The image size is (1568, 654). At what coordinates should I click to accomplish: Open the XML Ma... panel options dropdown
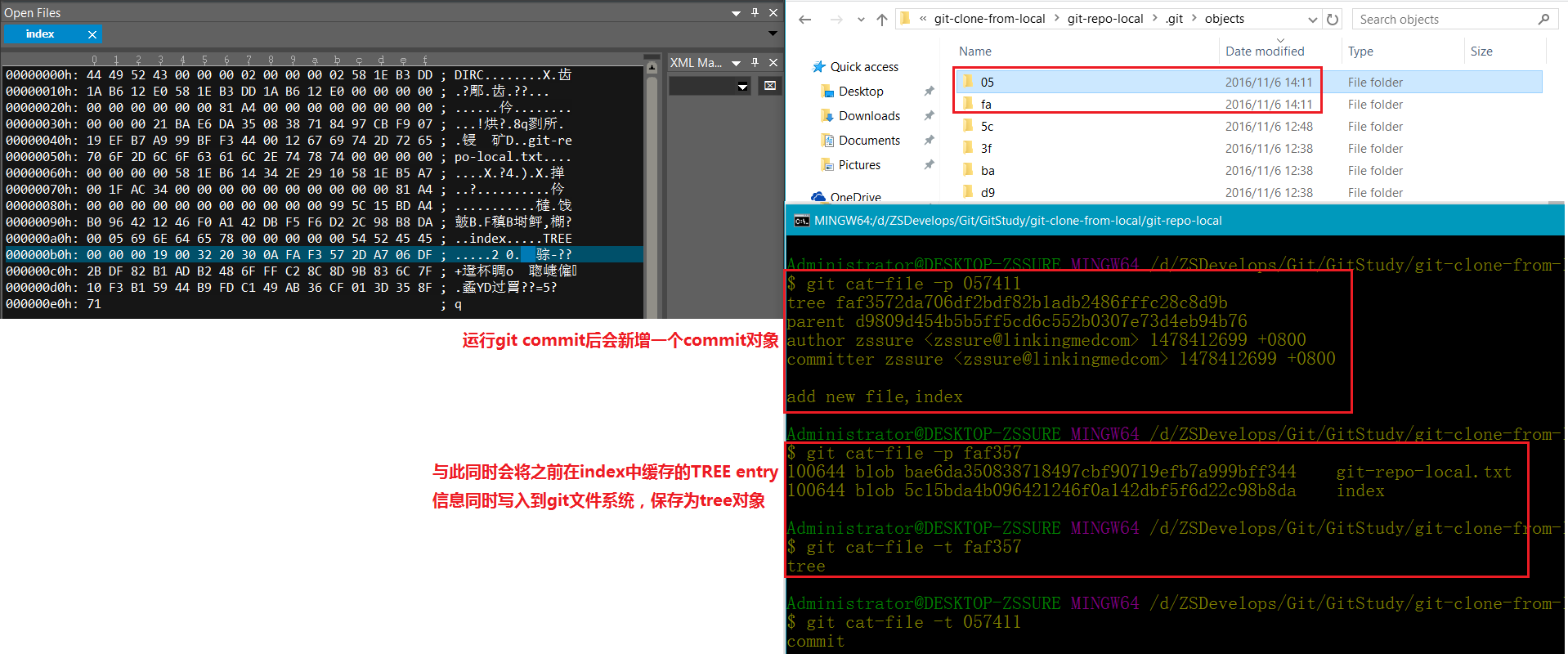click(x=736, y=63)
